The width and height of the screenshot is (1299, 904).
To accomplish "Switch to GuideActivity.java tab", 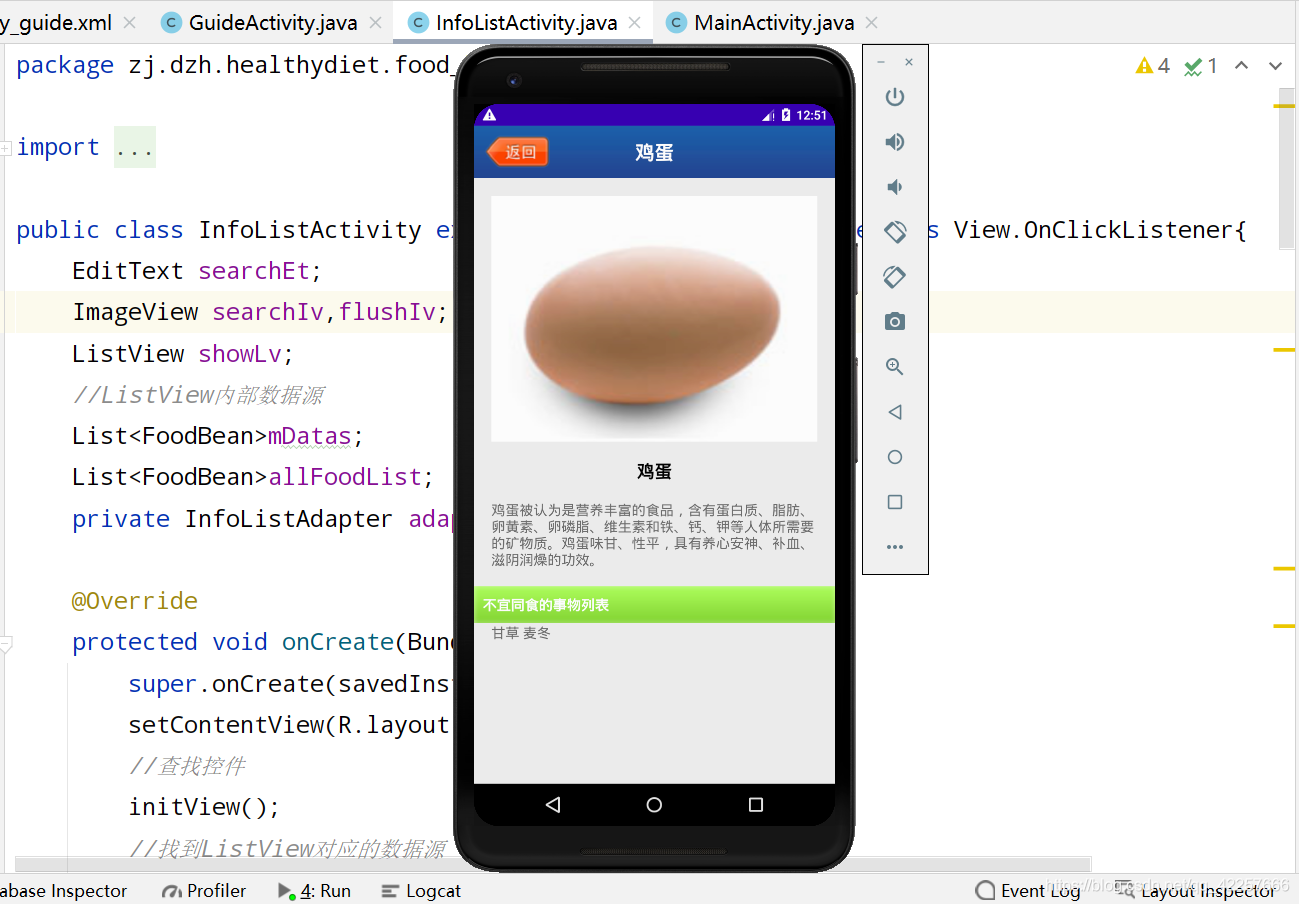I will pos(272,22).
